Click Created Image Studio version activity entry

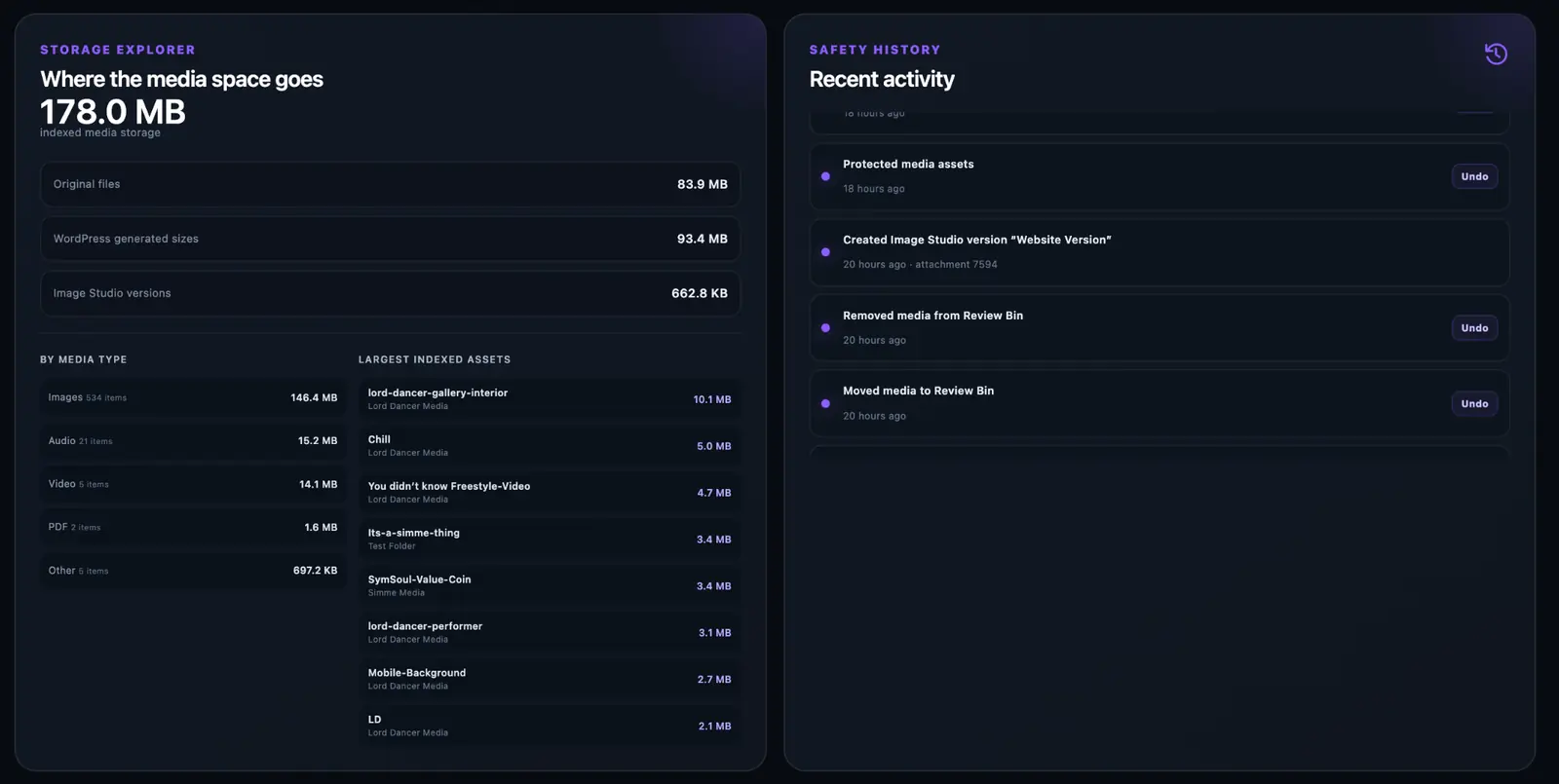[x=1160, y=252]
